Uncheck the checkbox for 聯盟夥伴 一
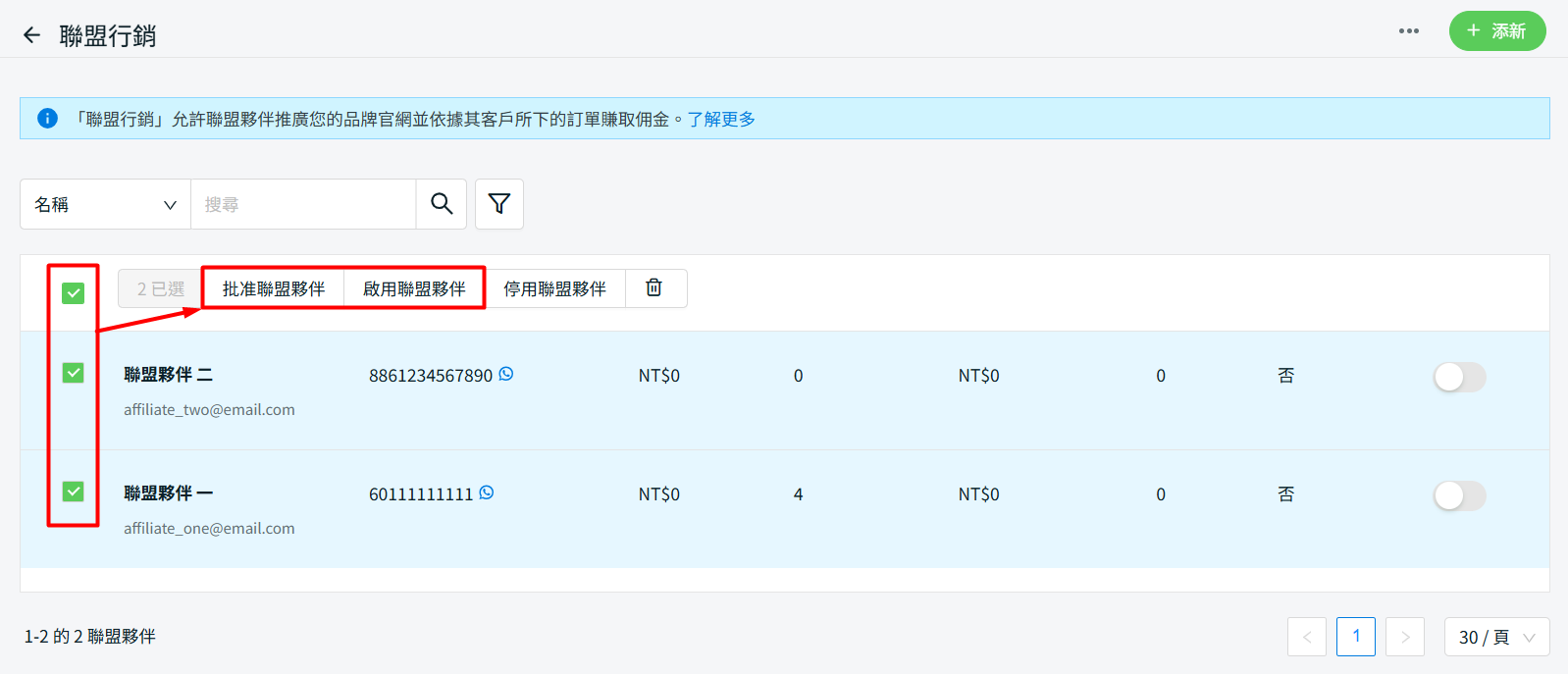 click(x=74, y=492)
